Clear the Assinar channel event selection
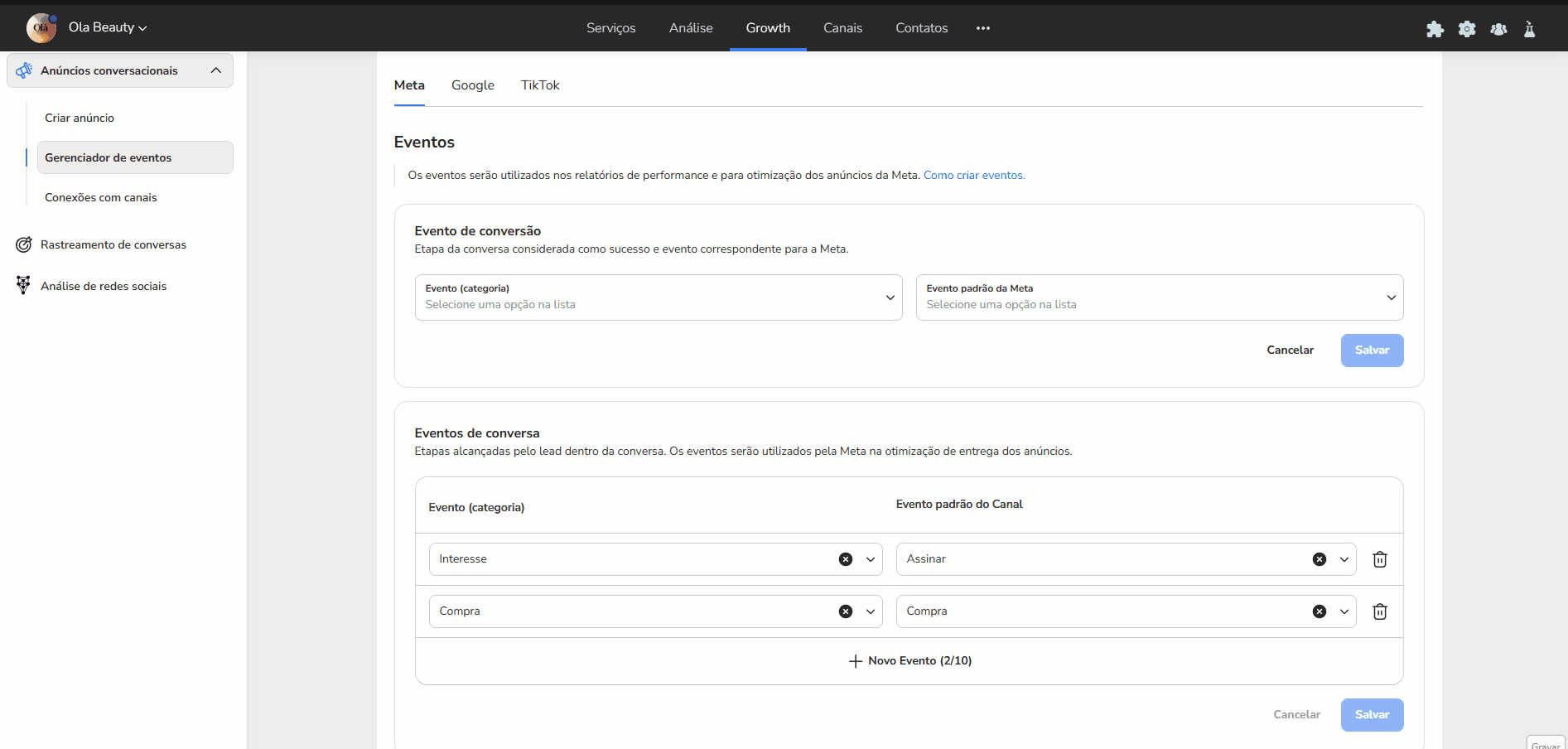 point(1319,559)
